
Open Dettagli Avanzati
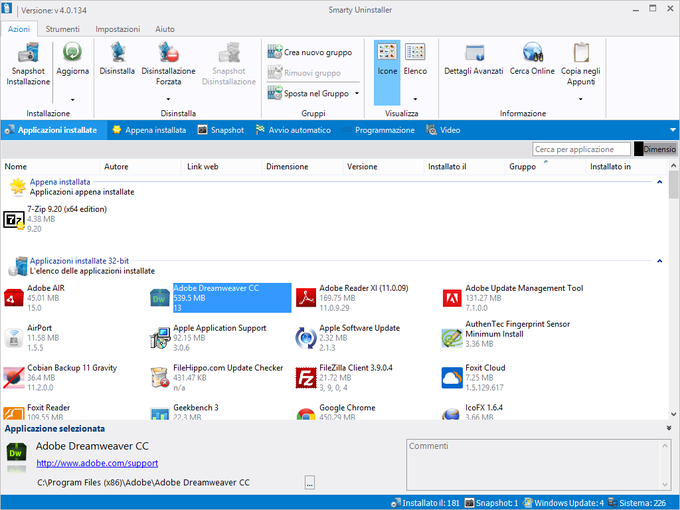[474, 60]
